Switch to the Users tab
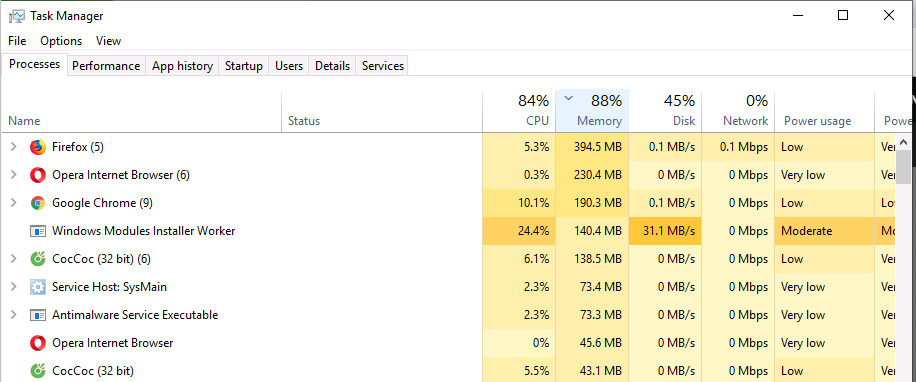The image size is (916, 382). point(289,66)
